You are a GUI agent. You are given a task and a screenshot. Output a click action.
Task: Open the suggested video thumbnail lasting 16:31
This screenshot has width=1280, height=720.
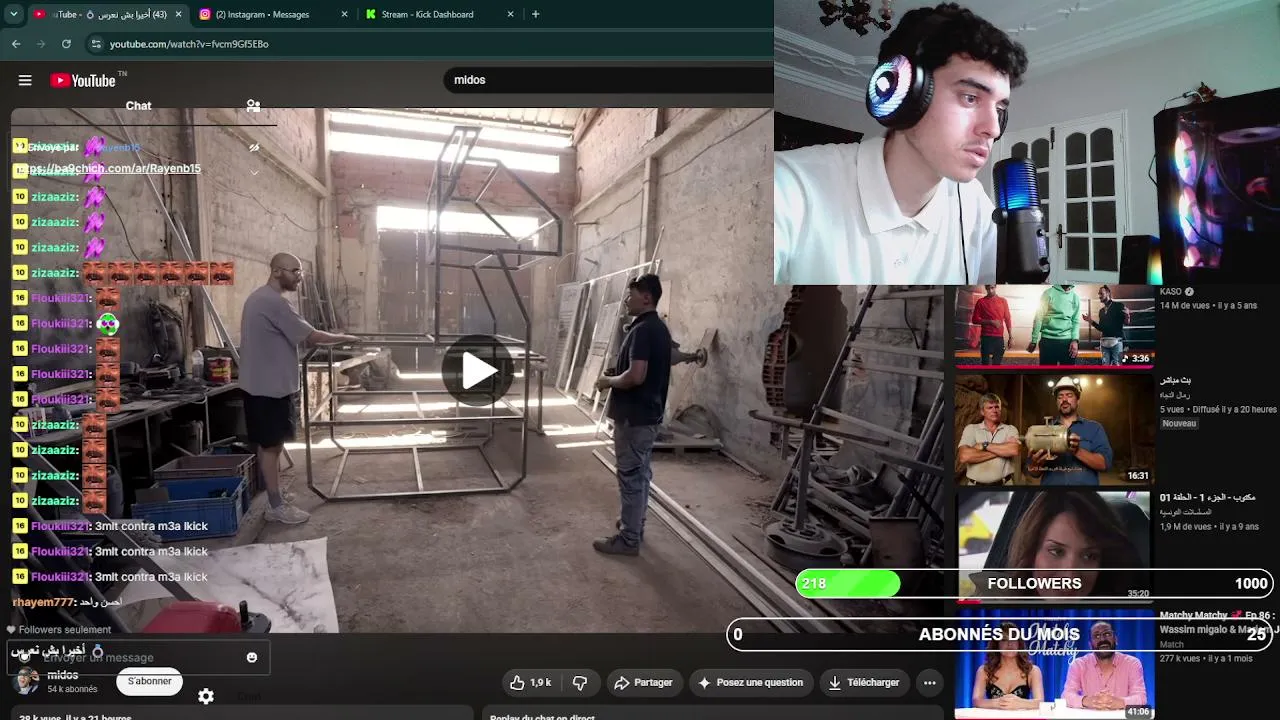coord(1054,429)
